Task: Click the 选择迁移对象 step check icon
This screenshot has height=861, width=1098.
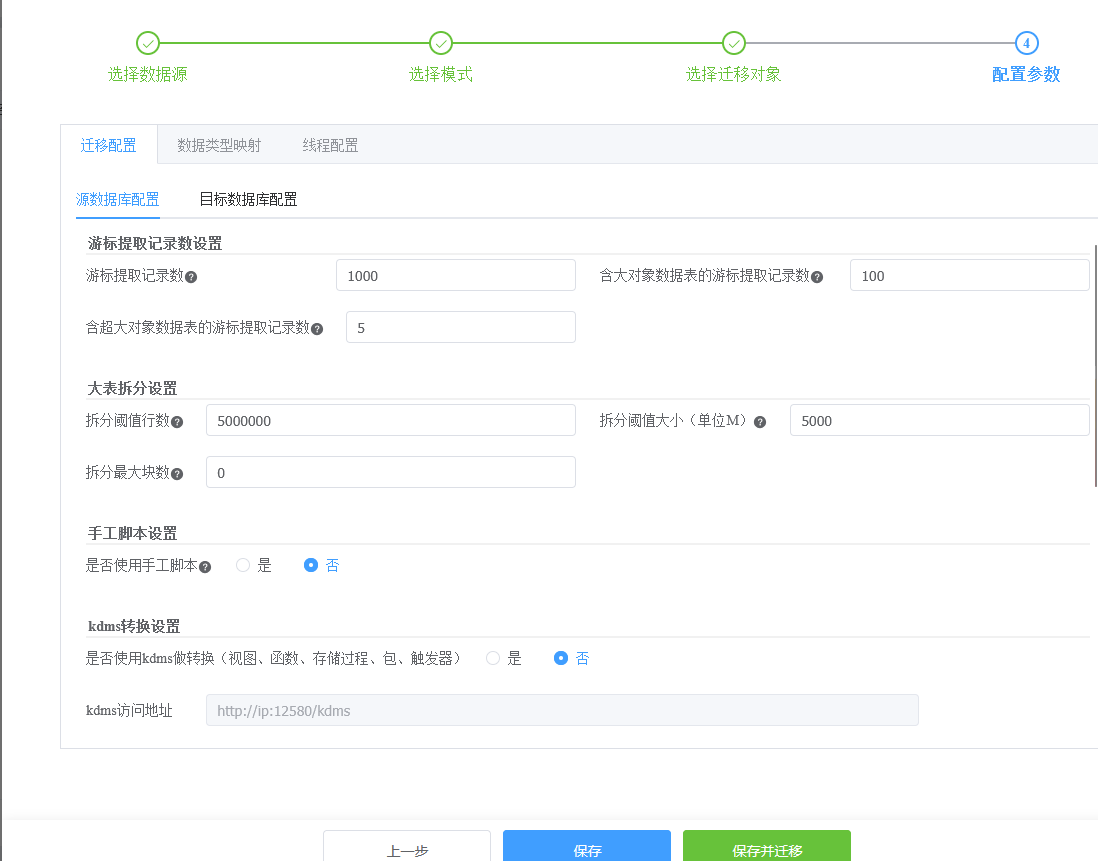Action: click(734, 43)
